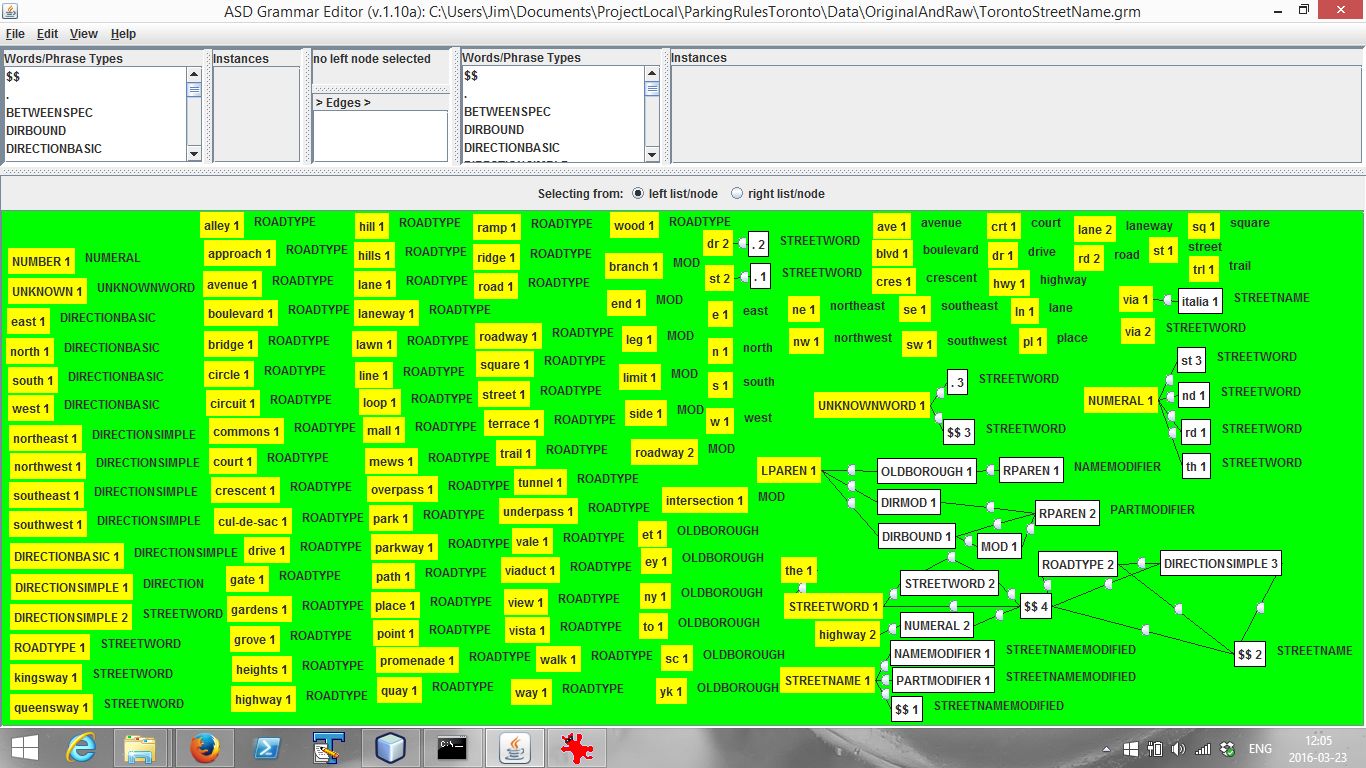Select the "DIRBOUND 1" white node
Screen dimensions: 1366x768
click(916, 536)
